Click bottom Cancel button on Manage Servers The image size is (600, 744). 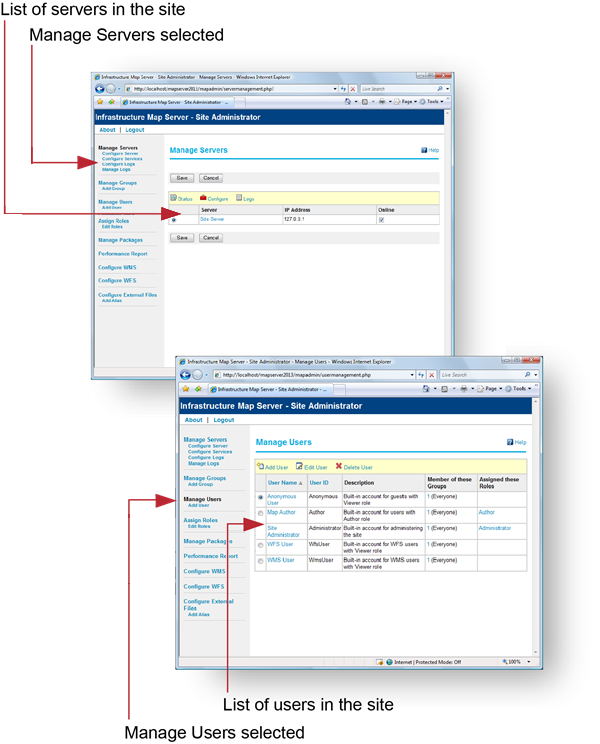click(x=211, y=238)
